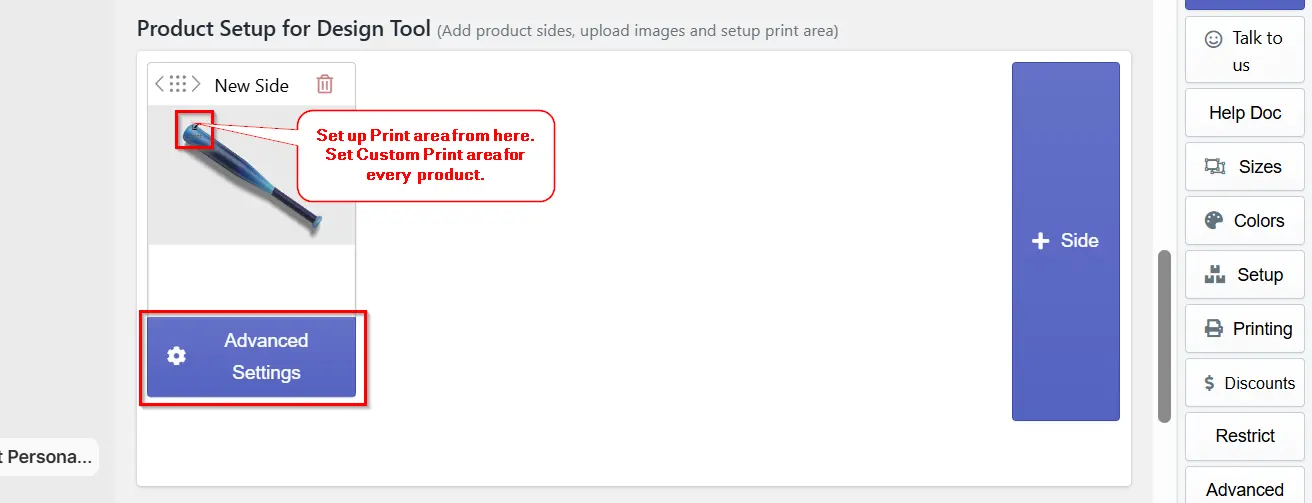The image size is (1312, 503).
Task: Click the Discounts dollar icon
Action: [x=1210, y=383]
